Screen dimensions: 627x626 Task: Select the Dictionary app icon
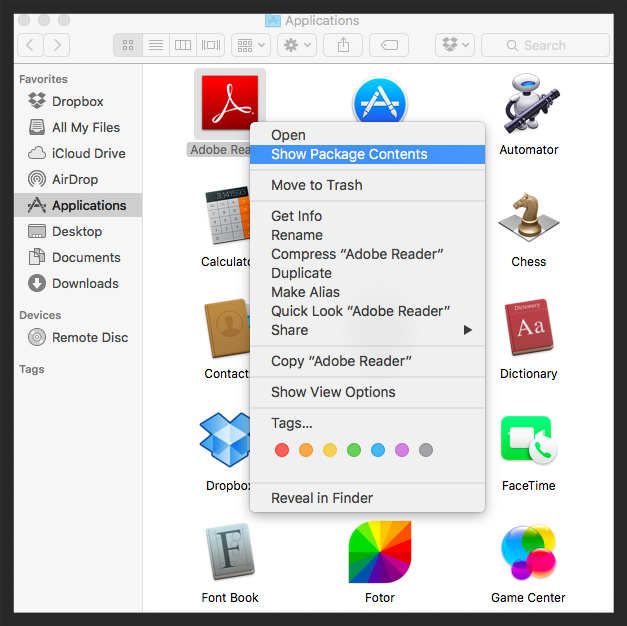(x=529, y=327)
